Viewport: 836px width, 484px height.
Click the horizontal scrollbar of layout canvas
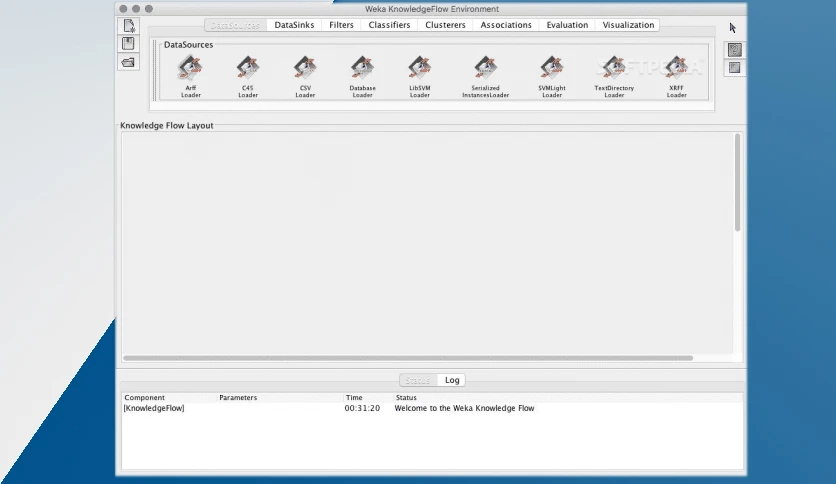(408, 358)
